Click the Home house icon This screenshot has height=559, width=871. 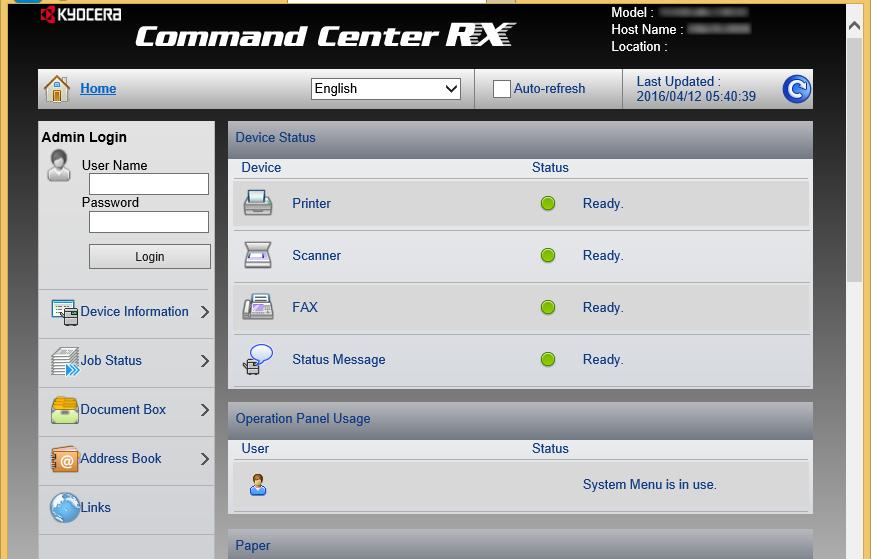point(57,89)
